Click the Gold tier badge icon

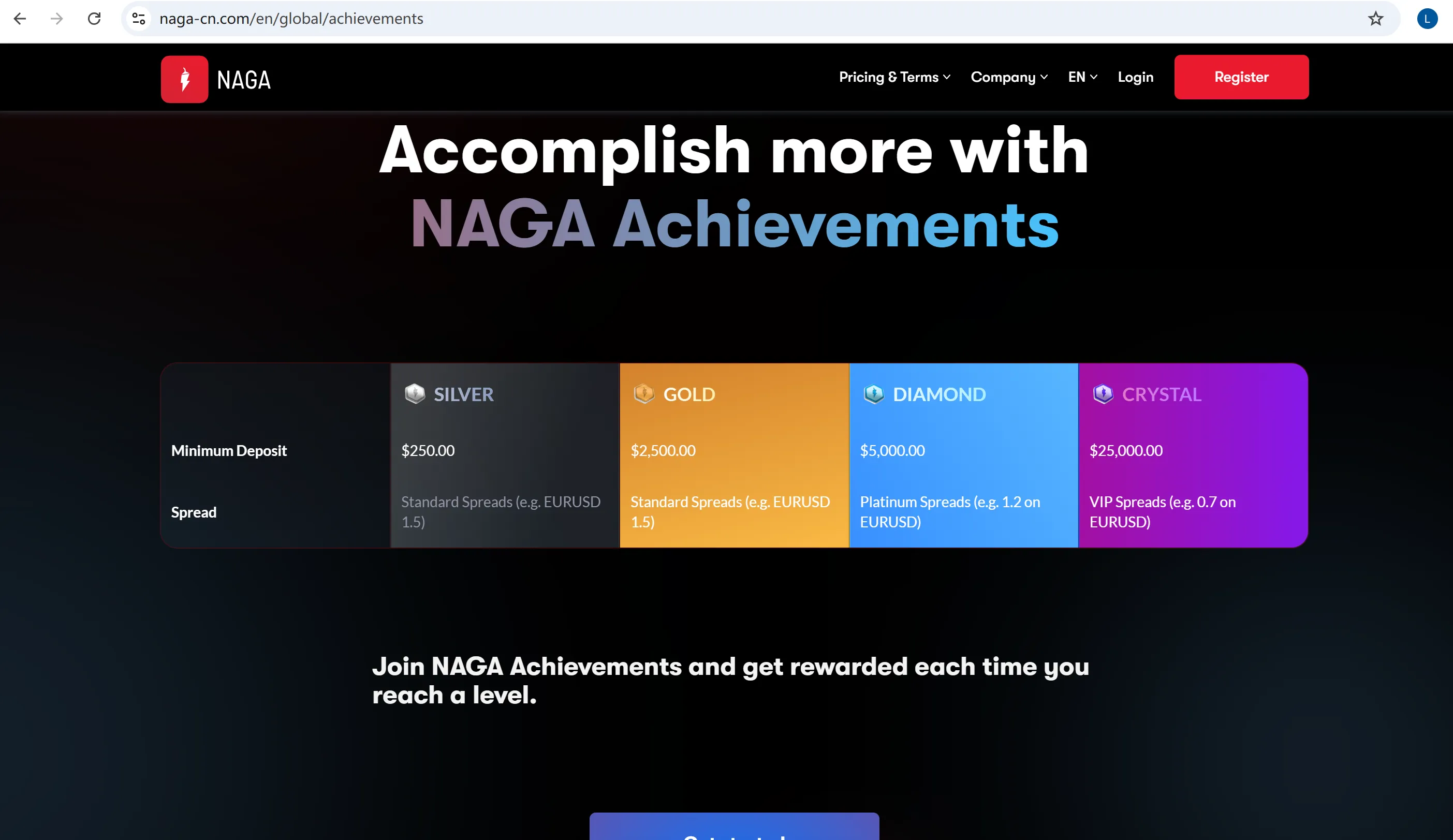tap(643, 394)
